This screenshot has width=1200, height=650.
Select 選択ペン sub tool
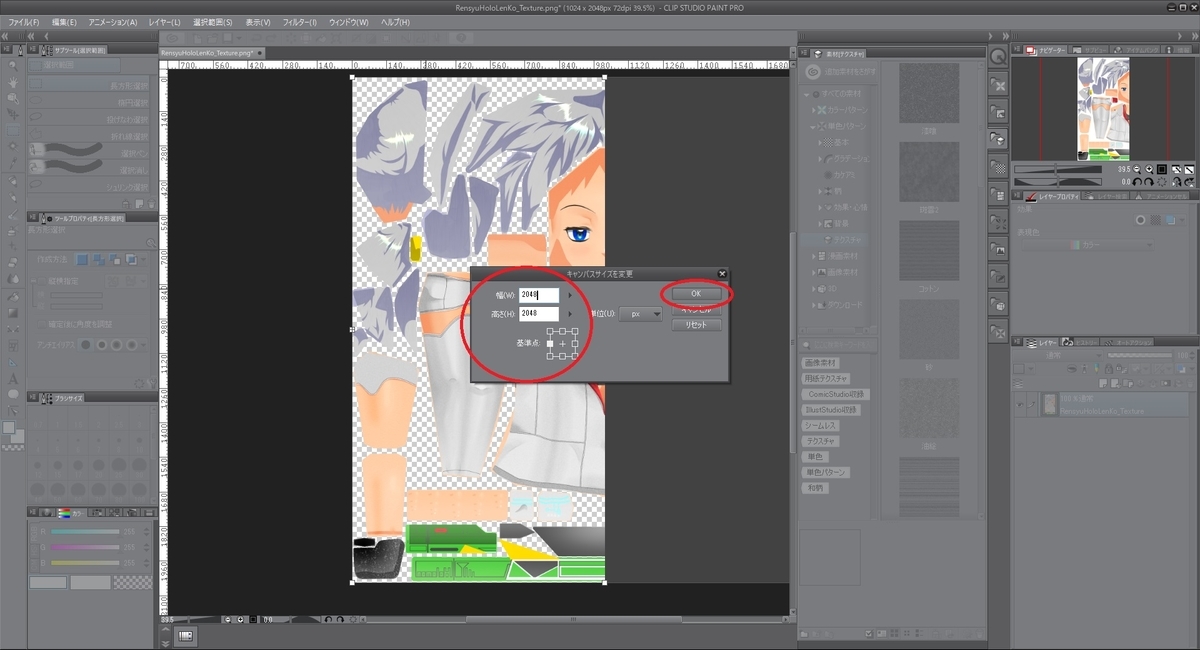tap(90, 153)
